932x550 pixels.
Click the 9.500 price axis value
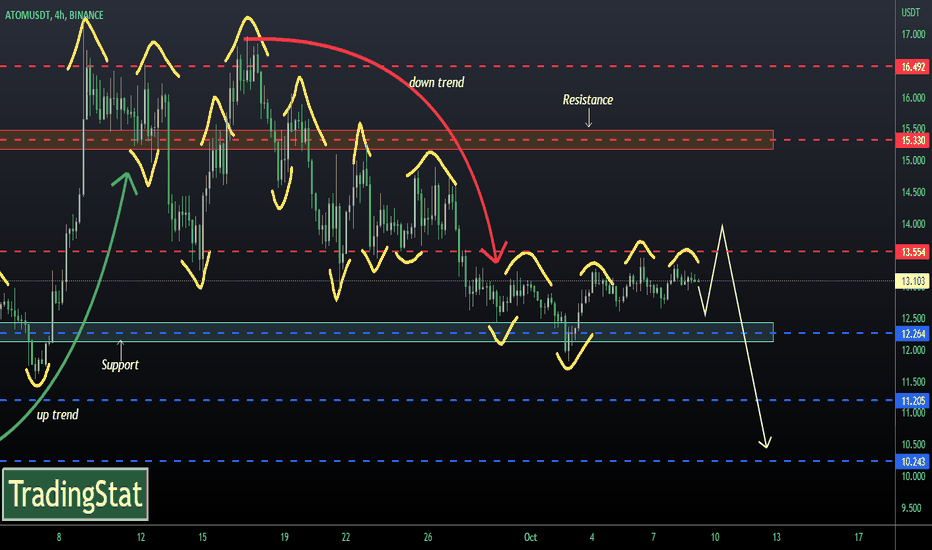[913, 508]
